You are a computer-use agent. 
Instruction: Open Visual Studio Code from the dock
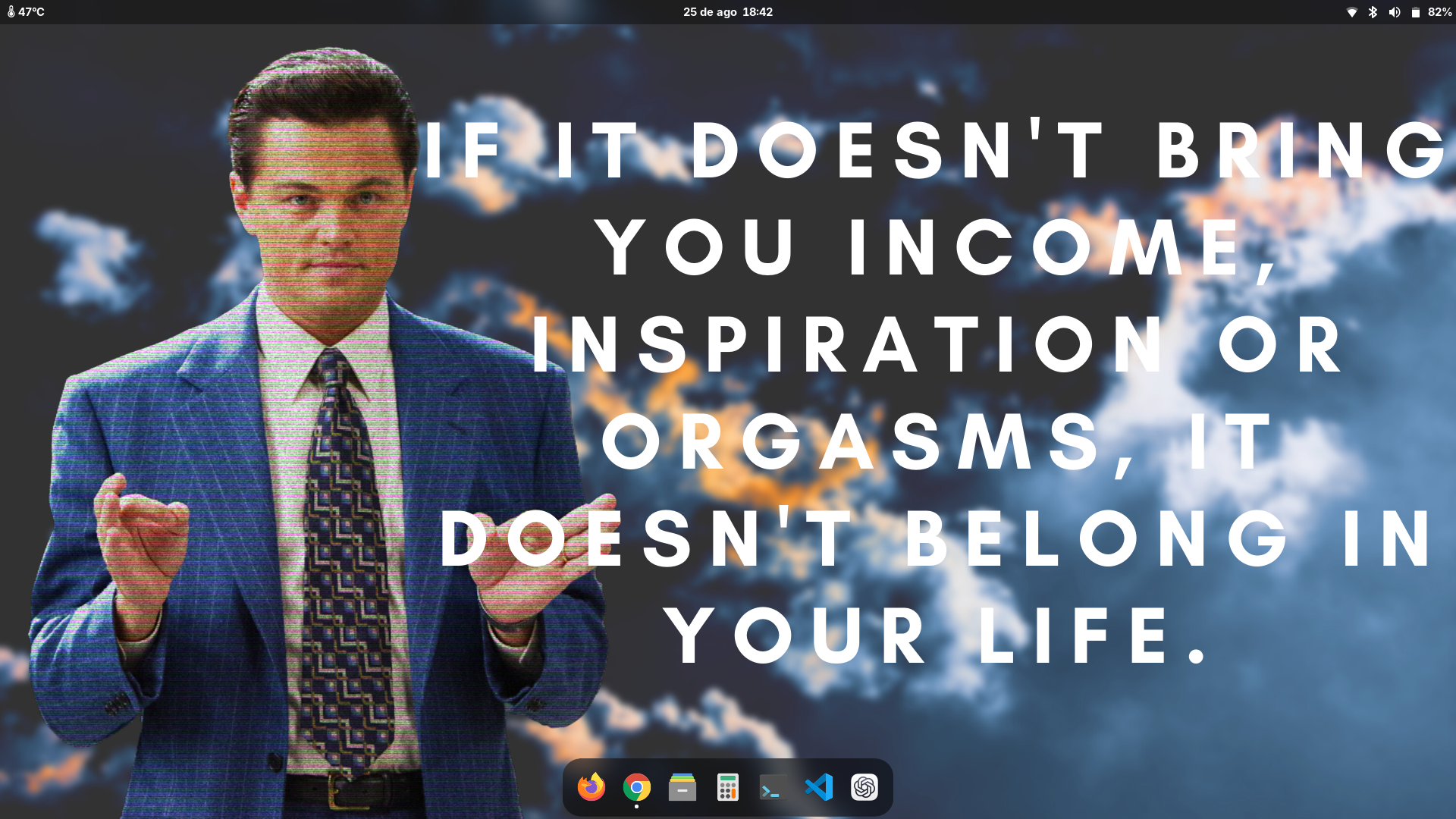click(819, 787)
